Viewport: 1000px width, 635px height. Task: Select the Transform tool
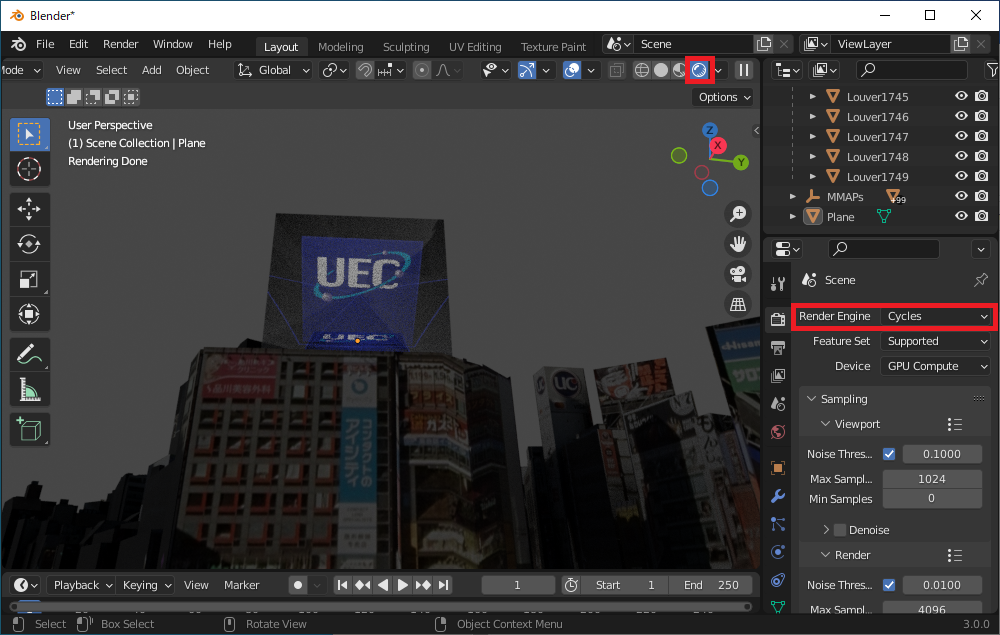click(x=29, y=314)
